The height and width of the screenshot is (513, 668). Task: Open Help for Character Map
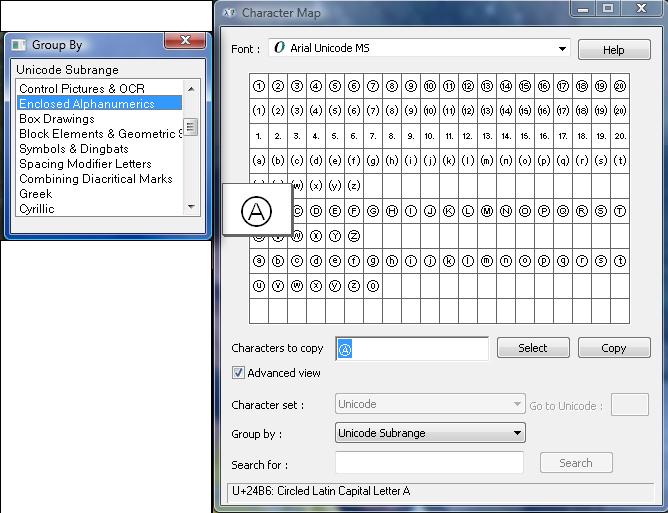[613, 50]
